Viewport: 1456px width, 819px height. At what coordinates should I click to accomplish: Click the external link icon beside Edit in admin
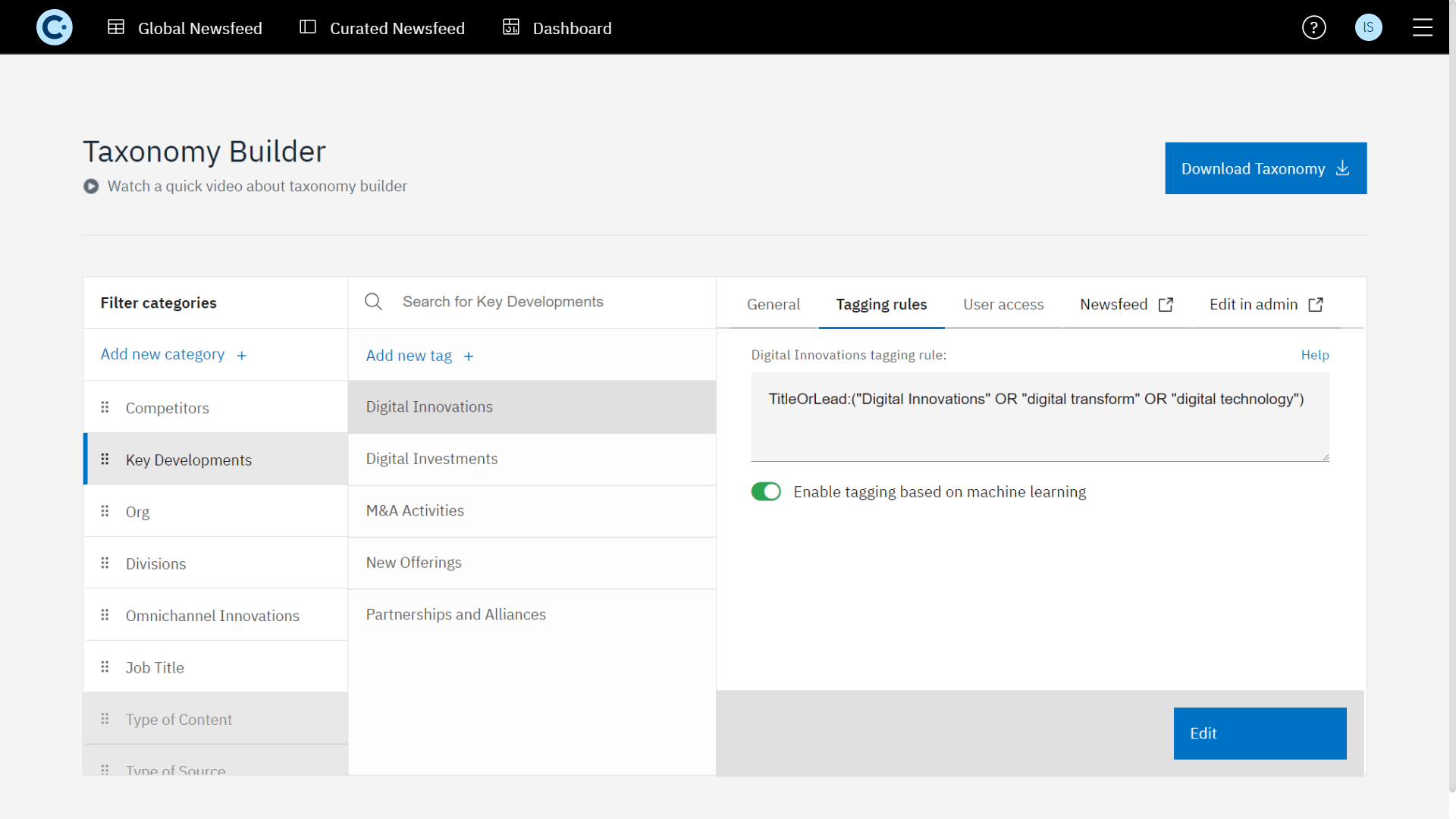(1316, 305)
